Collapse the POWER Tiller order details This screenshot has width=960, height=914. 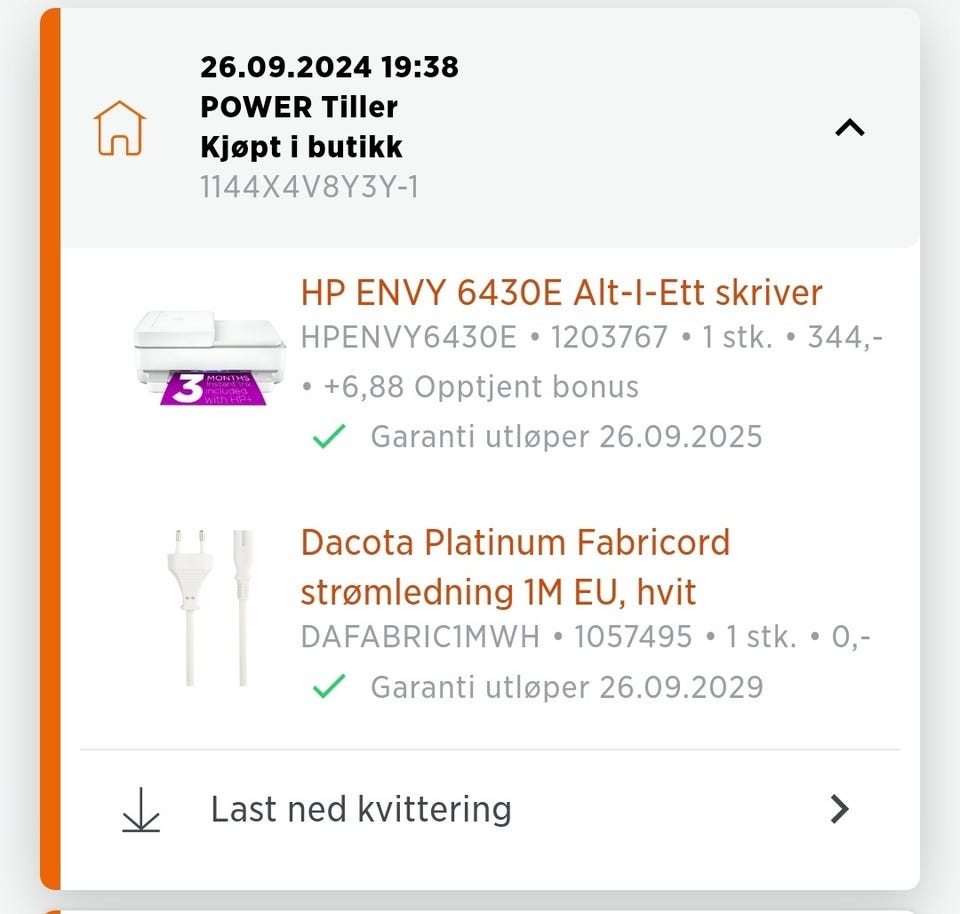point(849,128)
